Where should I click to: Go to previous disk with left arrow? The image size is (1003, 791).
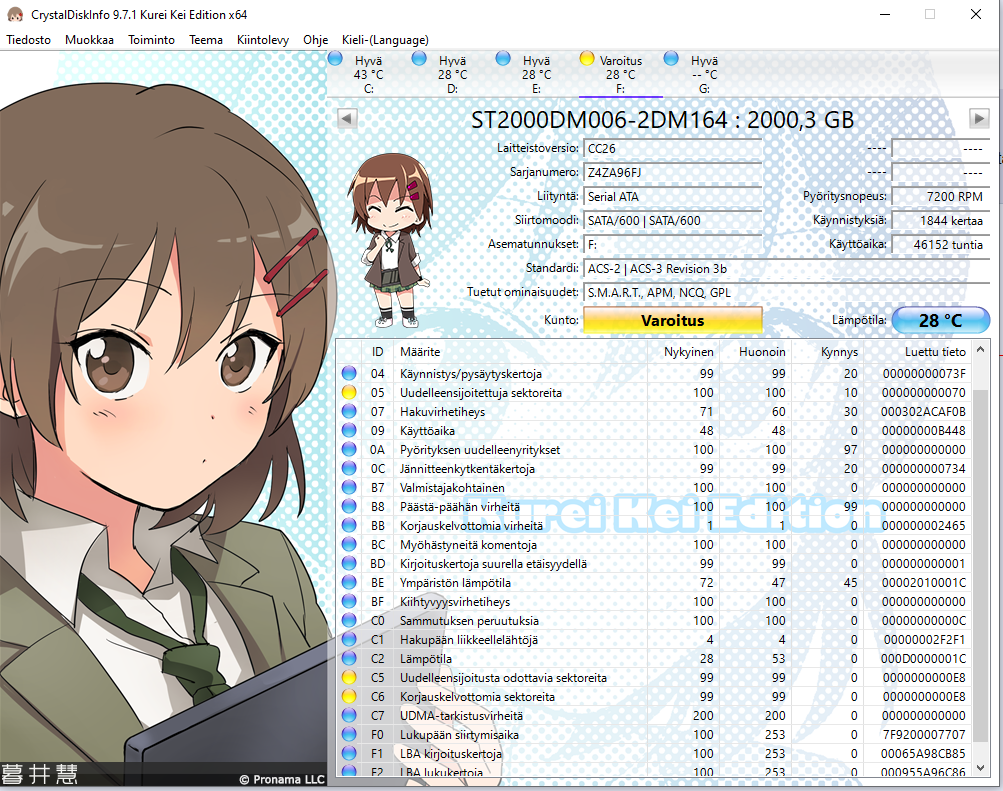(x=347, y=118)
